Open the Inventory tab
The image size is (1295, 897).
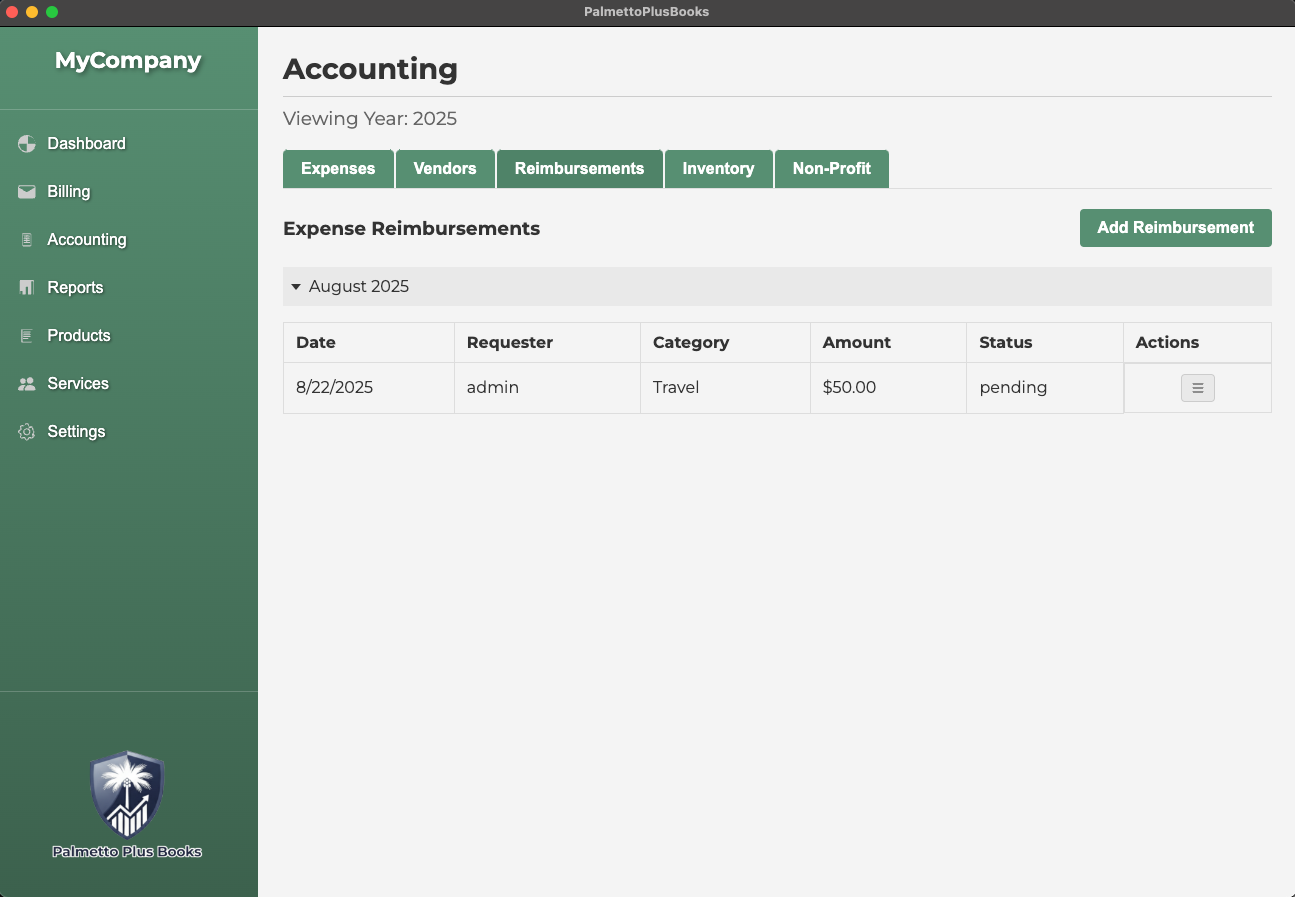[x=718, y=169]
